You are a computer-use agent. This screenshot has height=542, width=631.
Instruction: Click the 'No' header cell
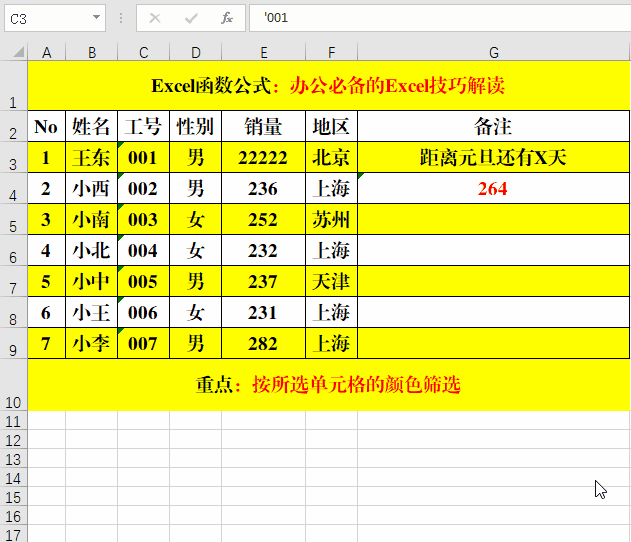(x=46, y=126)
